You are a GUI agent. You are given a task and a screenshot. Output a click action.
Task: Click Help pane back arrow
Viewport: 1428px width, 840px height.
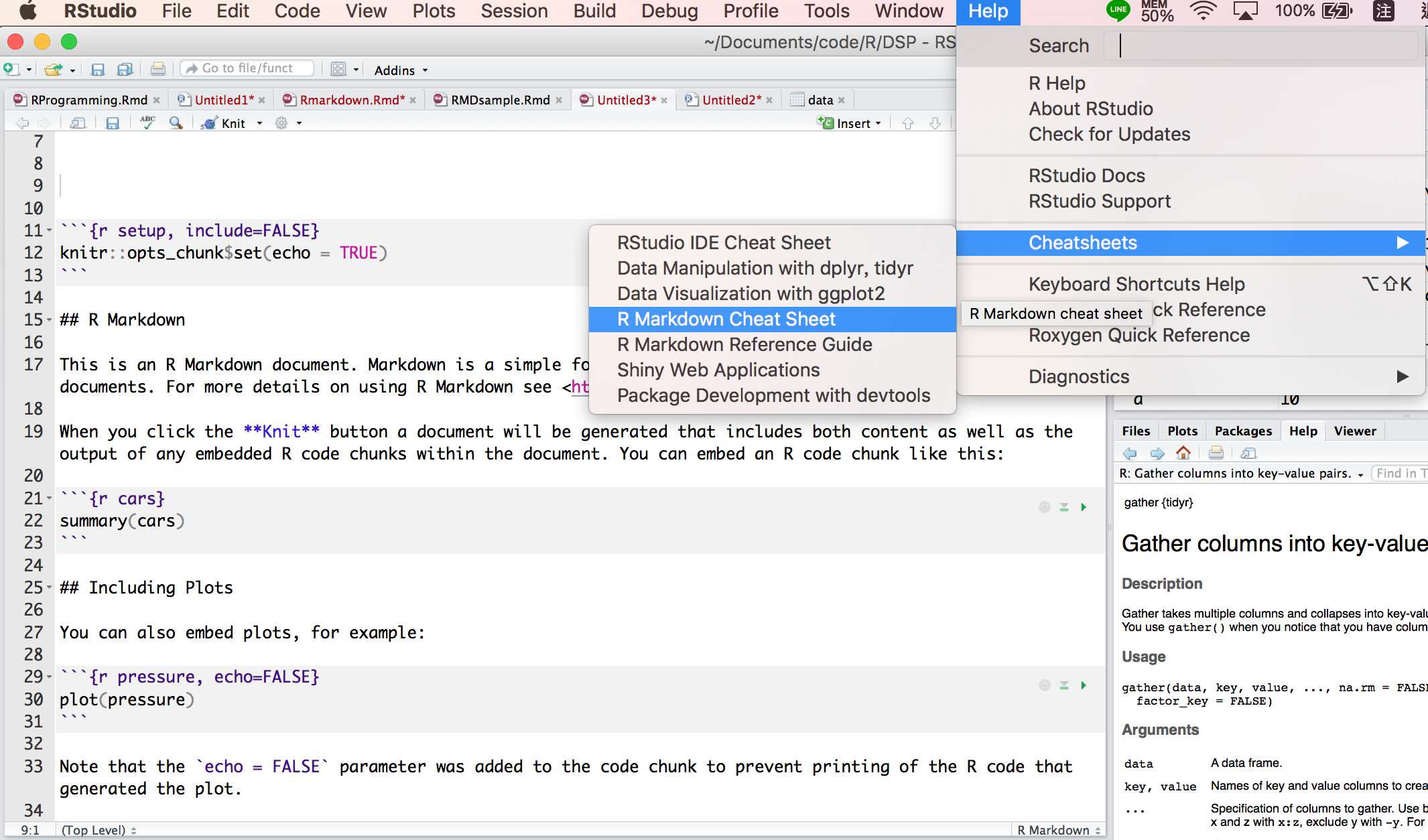[x=1130, y=453]
